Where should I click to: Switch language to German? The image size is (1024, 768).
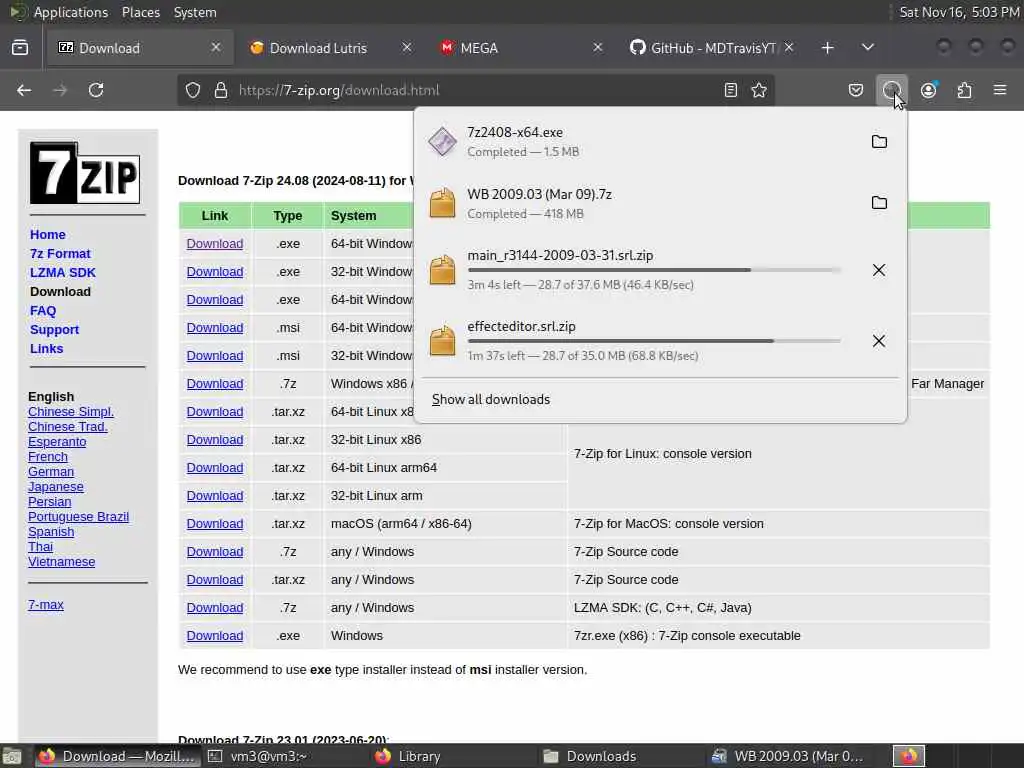51,472
